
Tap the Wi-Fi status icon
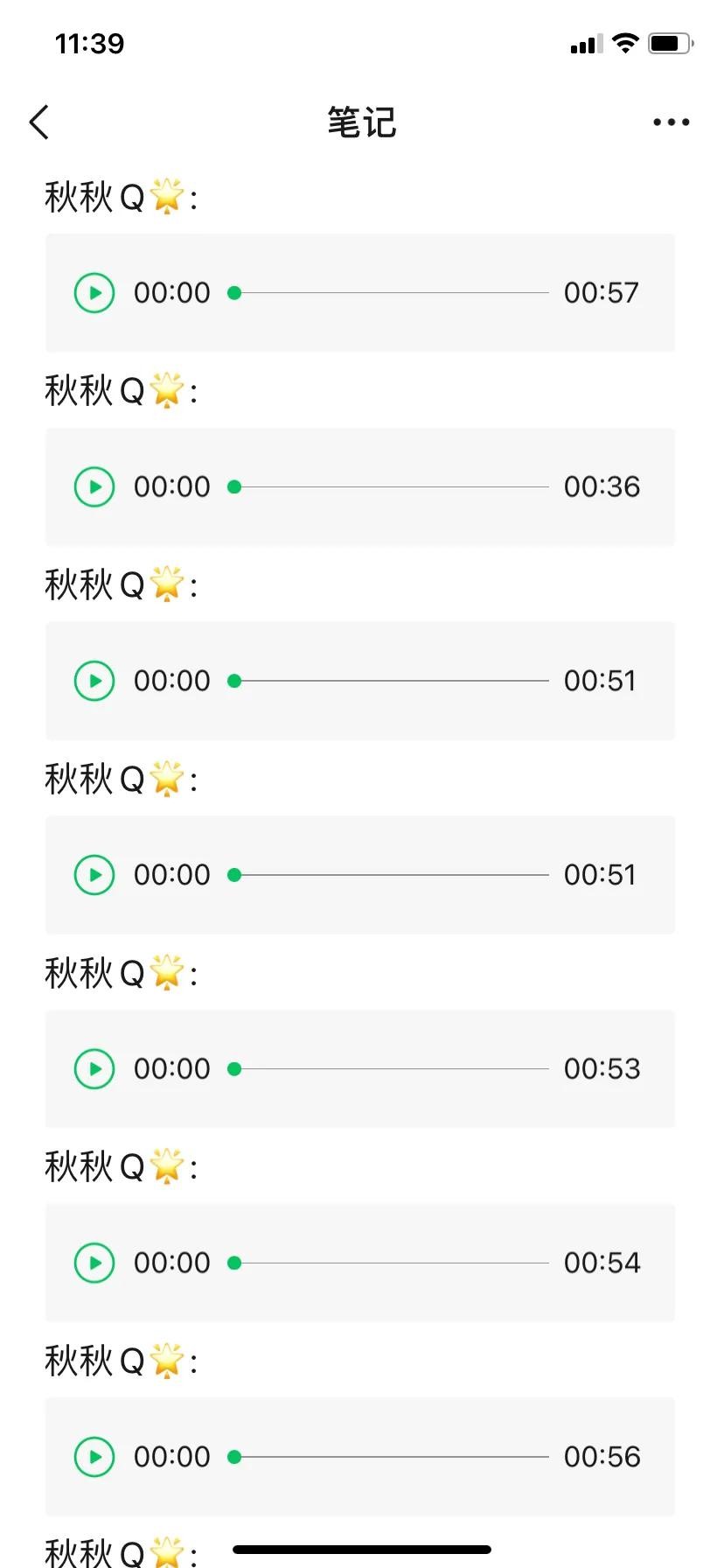[625, 43]
